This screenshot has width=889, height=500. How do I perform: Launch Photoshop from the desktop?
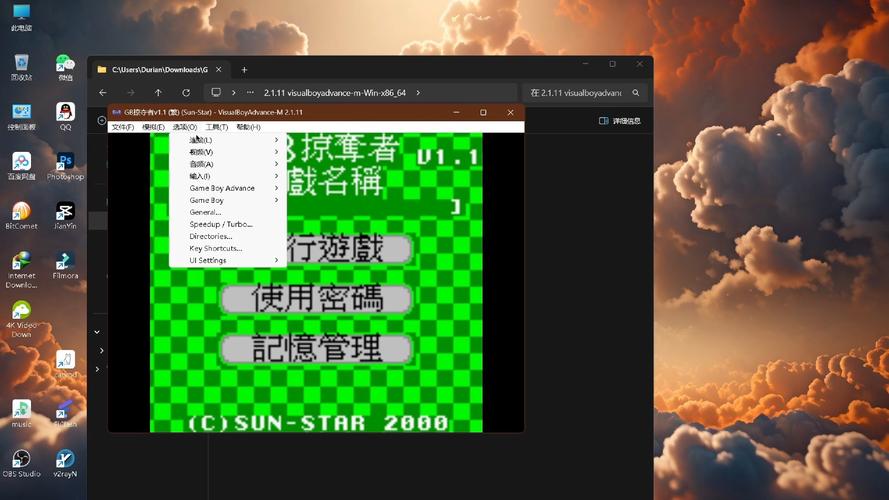tap(65, 166)
